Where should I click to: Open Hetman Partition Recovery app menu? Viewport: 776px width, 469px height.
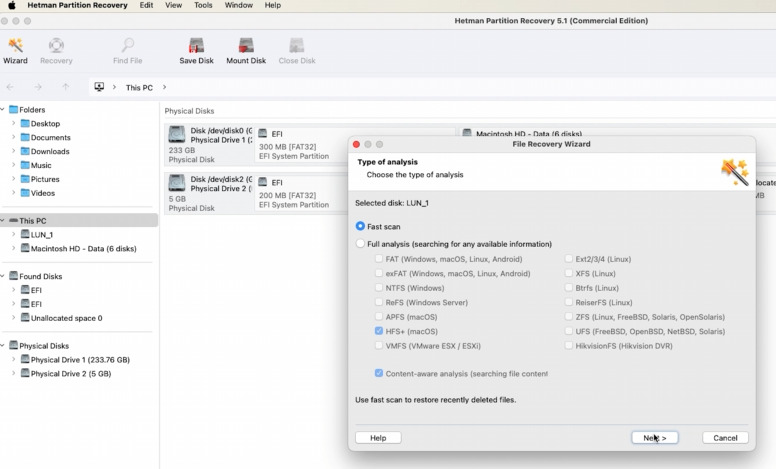pyautogui.click(x=77, y=5)
